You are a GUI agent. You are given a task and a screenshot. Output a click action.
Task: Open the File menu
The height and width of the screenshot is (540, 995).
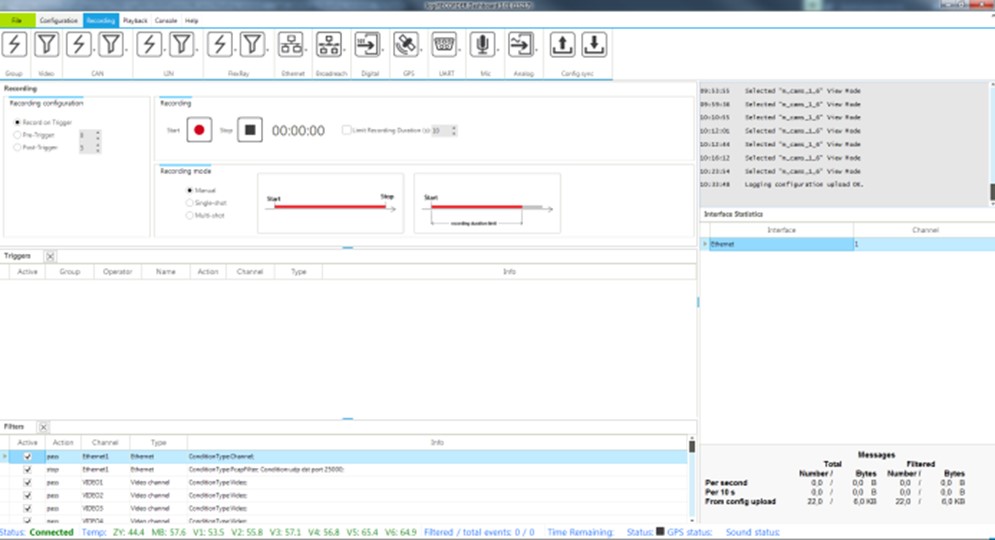(17, 21)
